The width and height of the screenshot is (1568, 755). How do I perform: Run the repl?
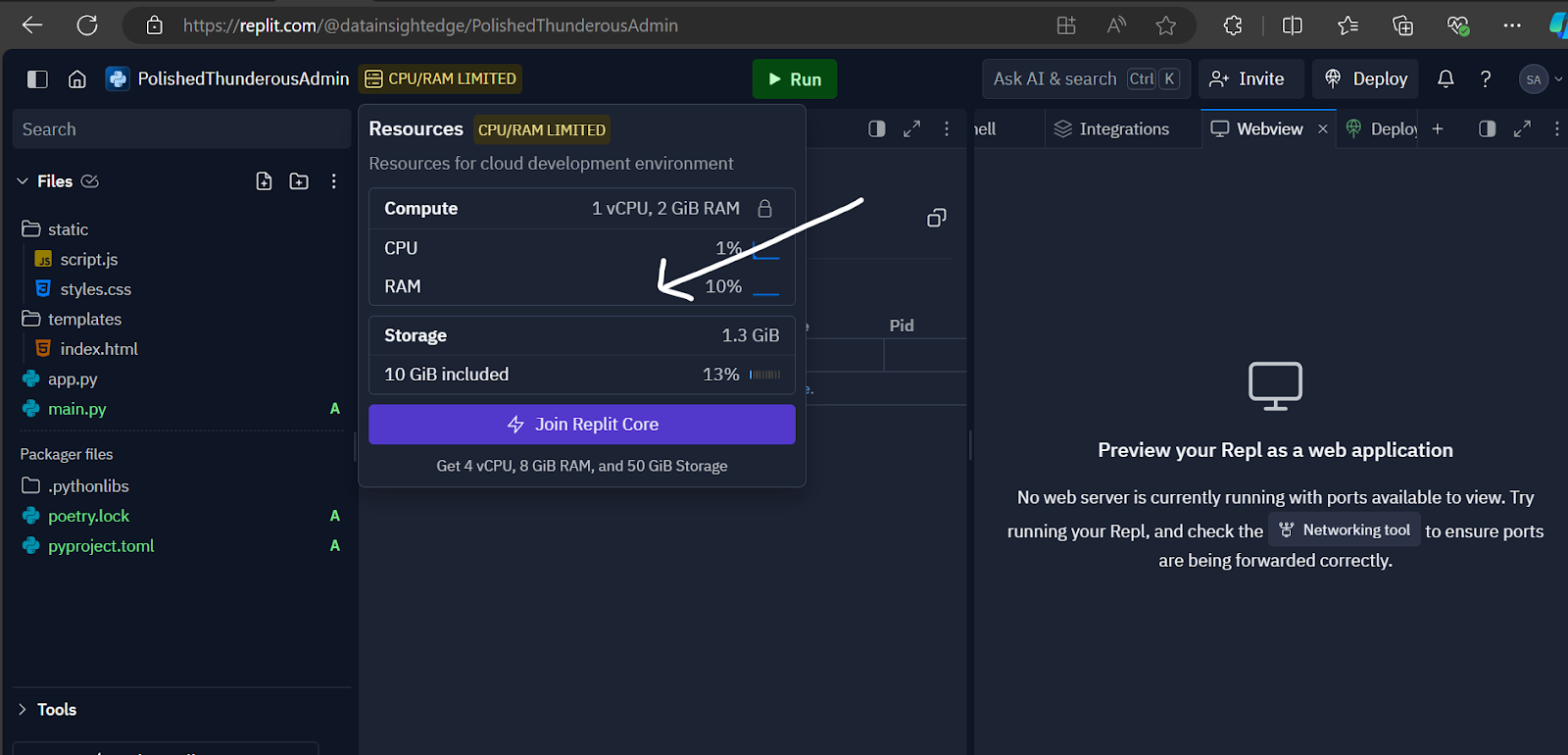[795, 79]
